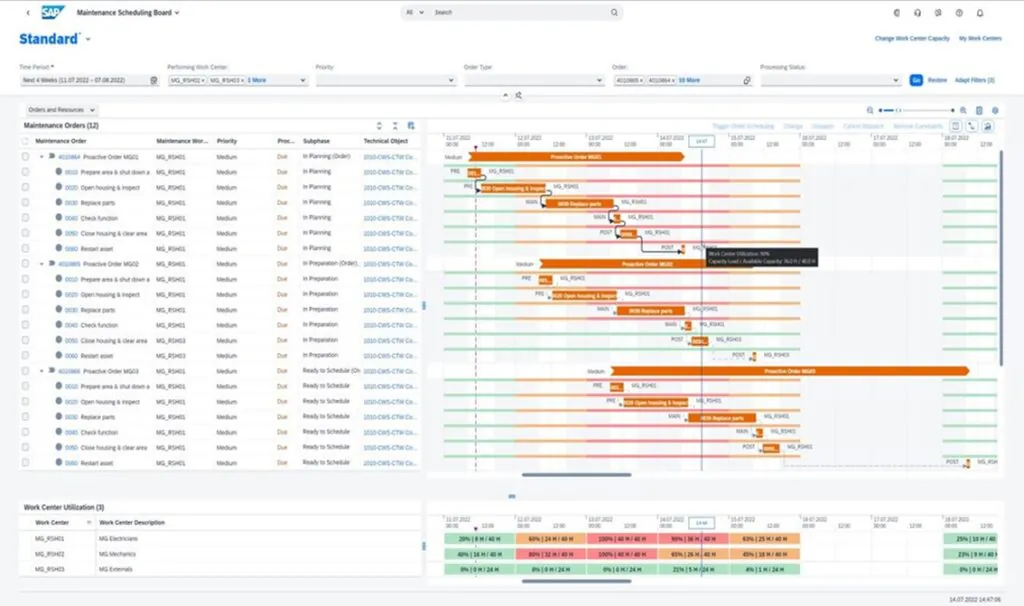Click the Maintenance Wor... column header
This screenshot has height=606, width=1024.
(182, 141)
